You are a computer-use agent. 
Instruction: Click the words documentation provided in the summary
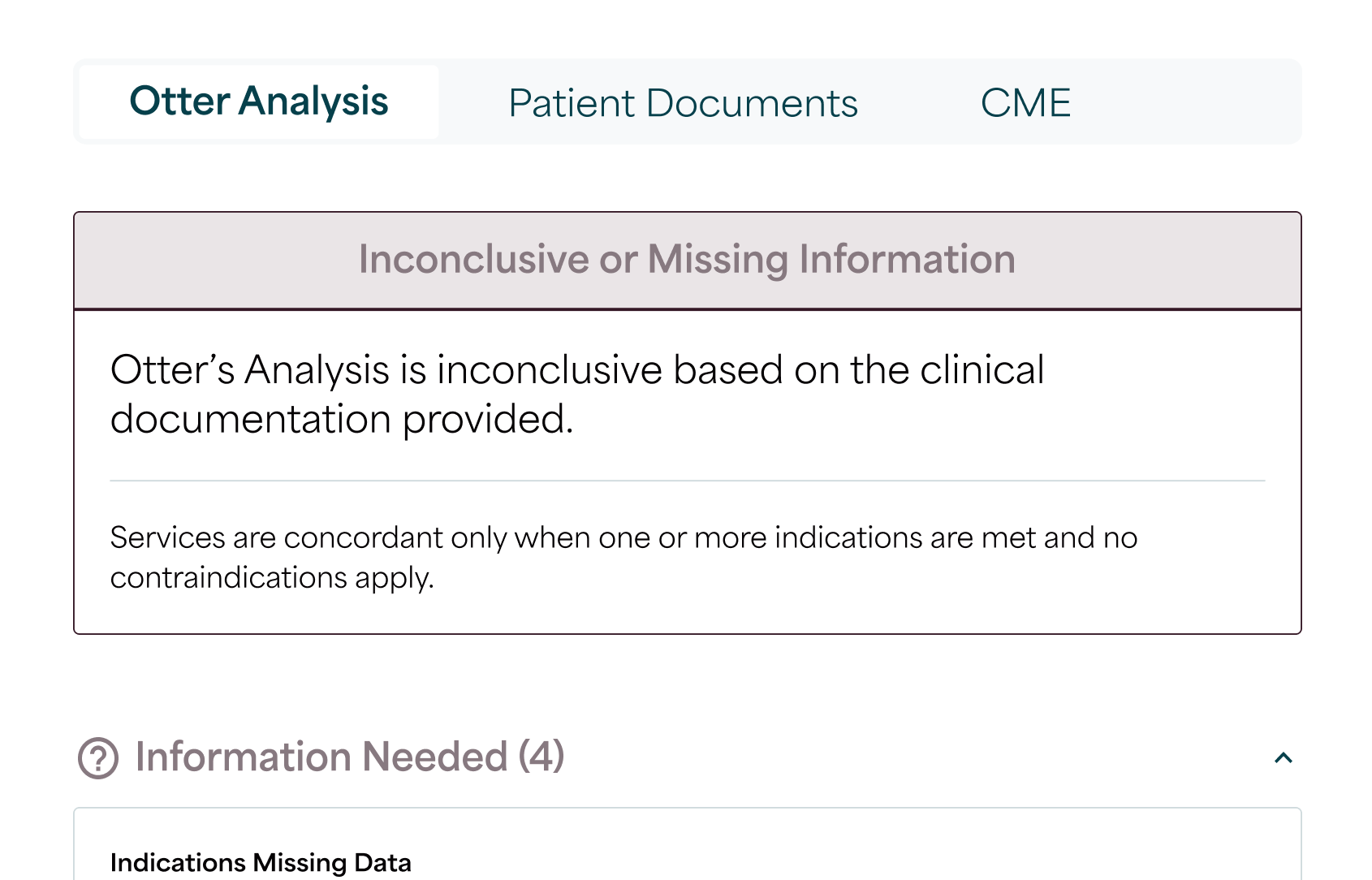pos(342,420)
